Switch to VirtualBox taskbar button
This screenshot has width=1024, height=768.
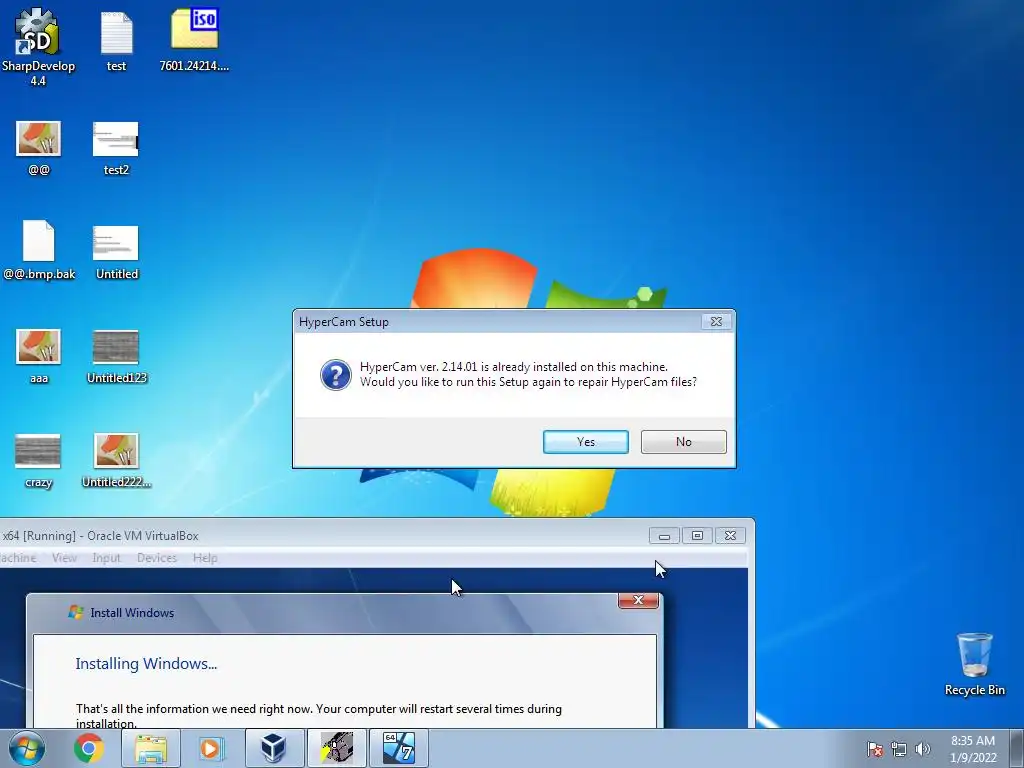pyautogui.click(x=274, y=748)
